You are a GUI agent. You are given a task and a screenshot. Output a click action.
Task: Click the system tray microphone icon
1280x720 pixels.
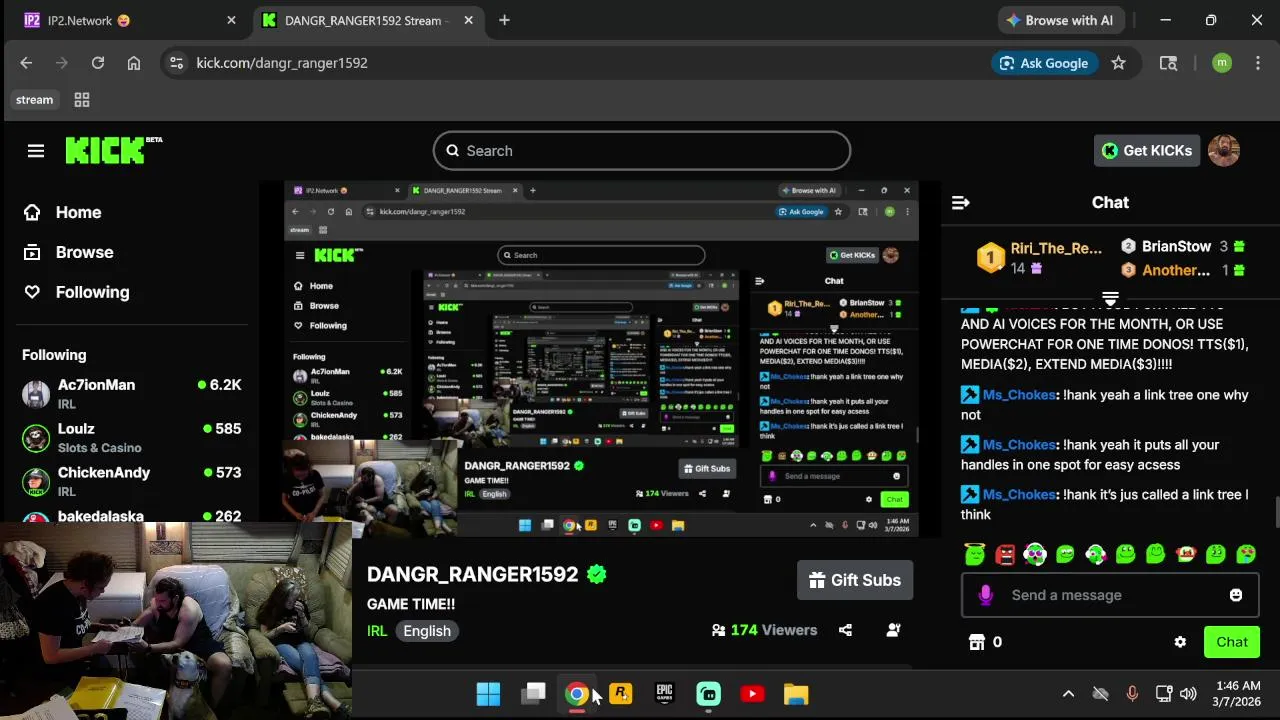click(1132, 694)
